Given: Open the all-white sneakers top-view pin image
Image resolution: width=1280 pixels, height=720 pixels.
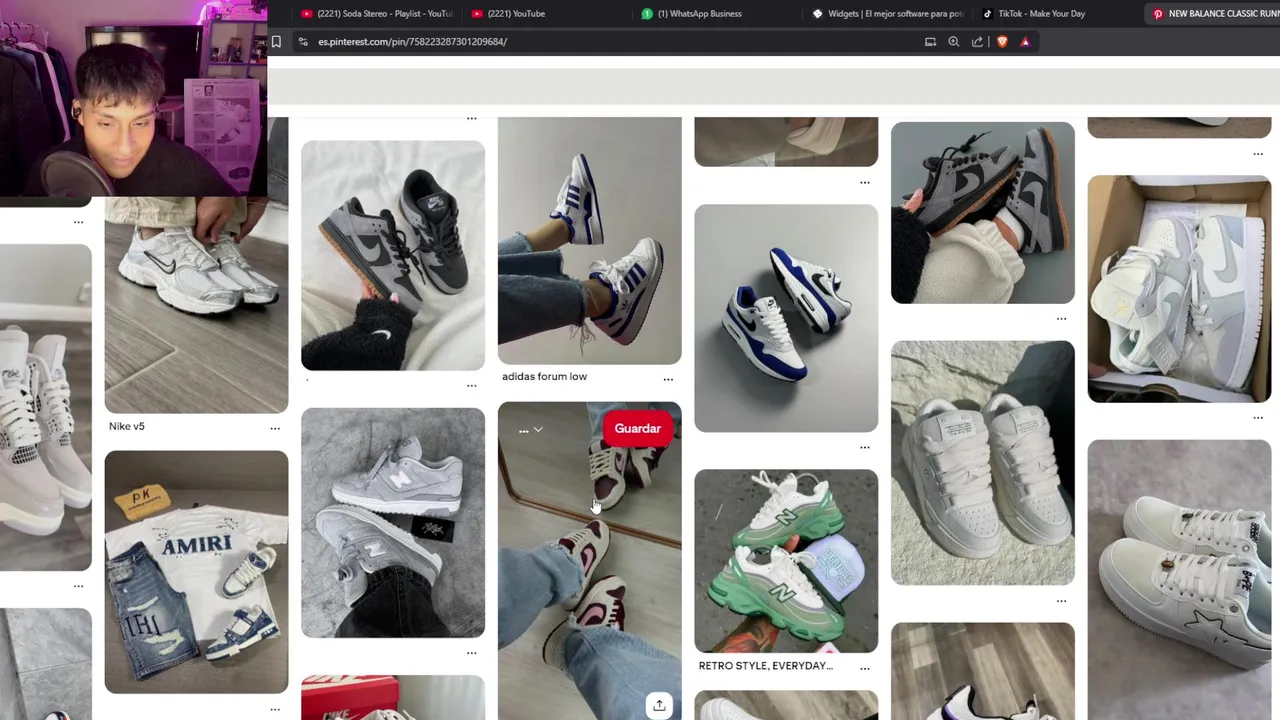Looking at the screenshot, I should (x=983, y=463).
